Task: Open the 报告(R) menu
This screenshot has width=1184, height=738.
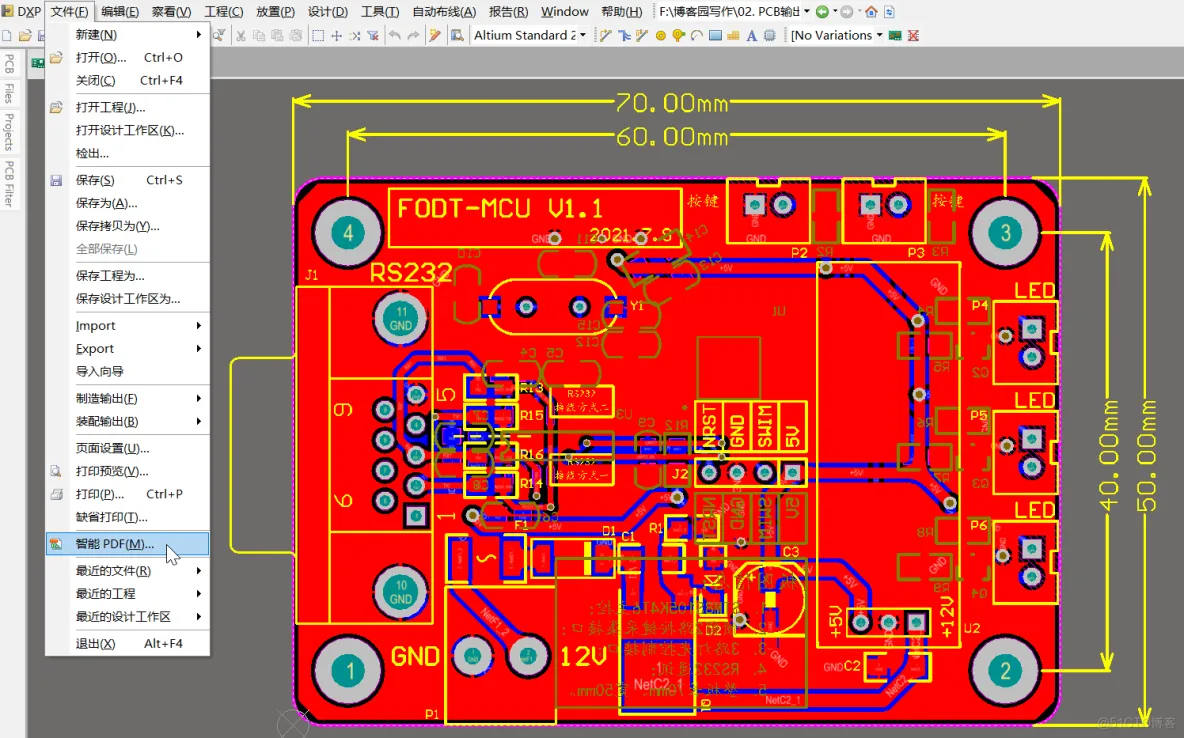Action: pos(509,11)
